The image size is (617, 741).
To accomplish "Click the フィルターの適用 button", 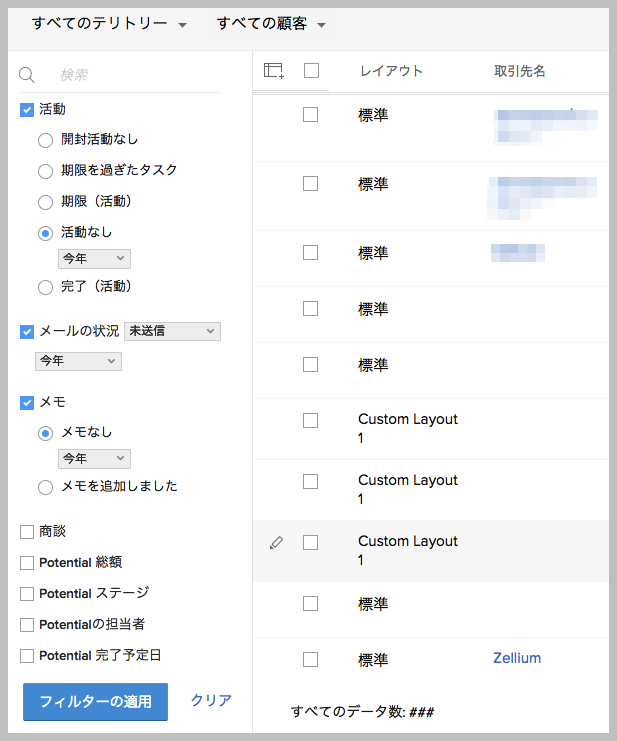I will (95, 701).
